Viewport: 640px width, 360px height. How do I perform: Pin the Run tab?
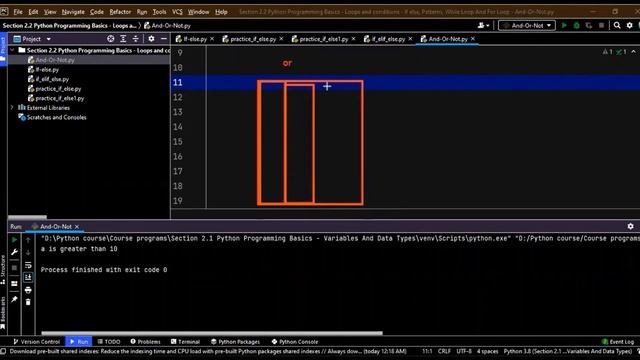pos(14,299)
